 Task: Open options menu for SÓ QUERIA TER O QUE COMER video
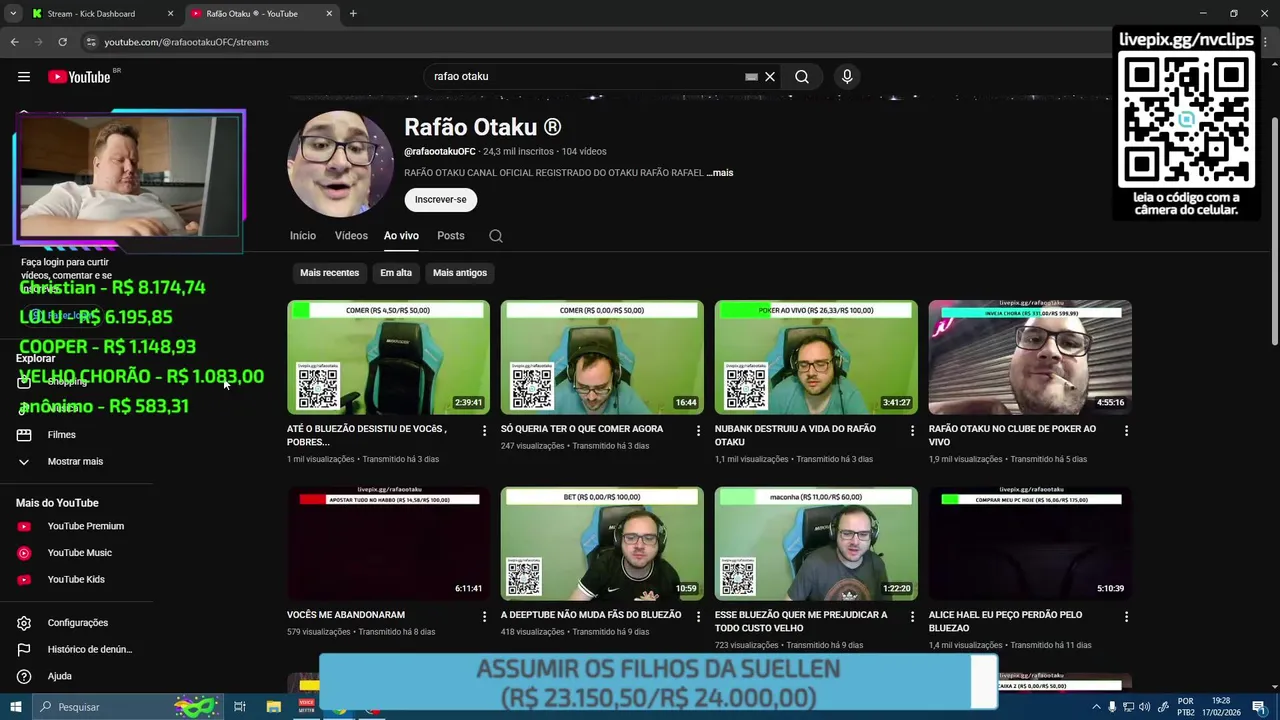[x=698, y=431]
